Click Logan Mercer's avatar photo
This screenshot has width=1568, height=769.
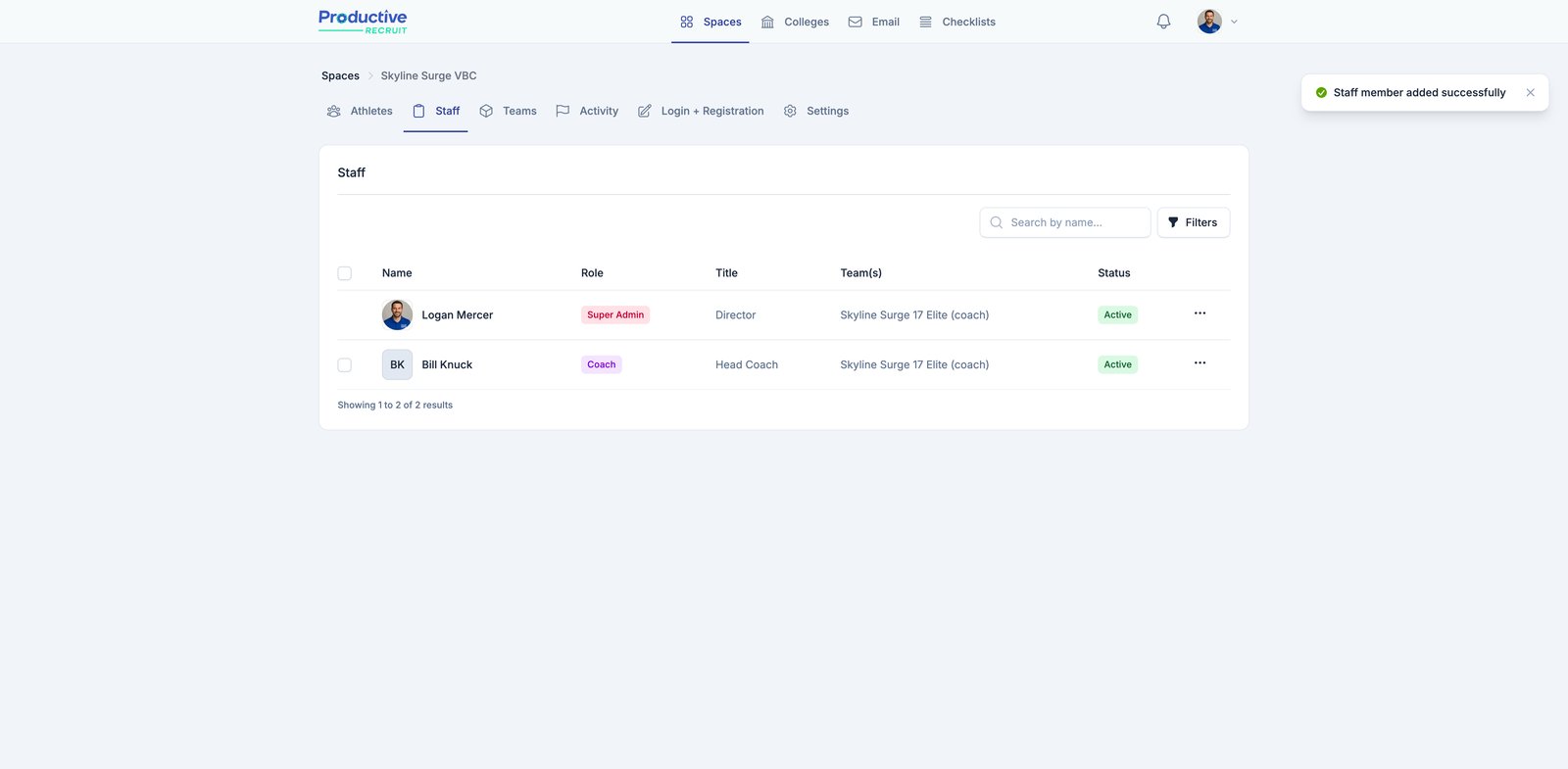397,315
